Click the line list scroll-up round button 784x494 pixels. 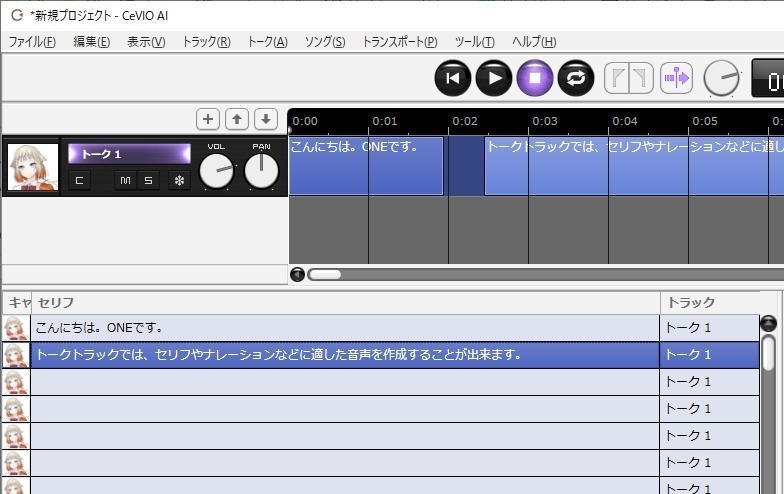768,324
